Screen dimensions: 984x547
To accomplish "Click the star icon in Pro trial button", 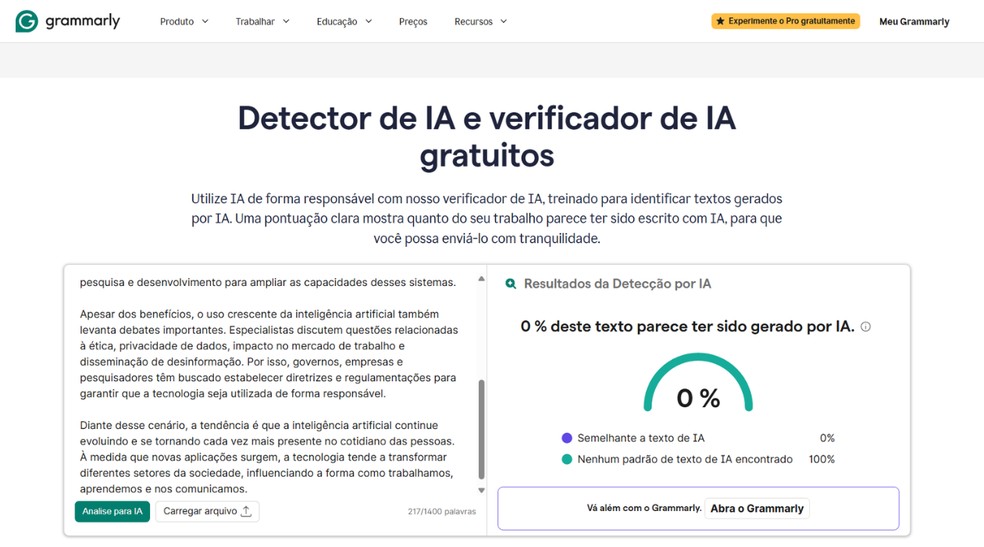I will coord(720,21).
